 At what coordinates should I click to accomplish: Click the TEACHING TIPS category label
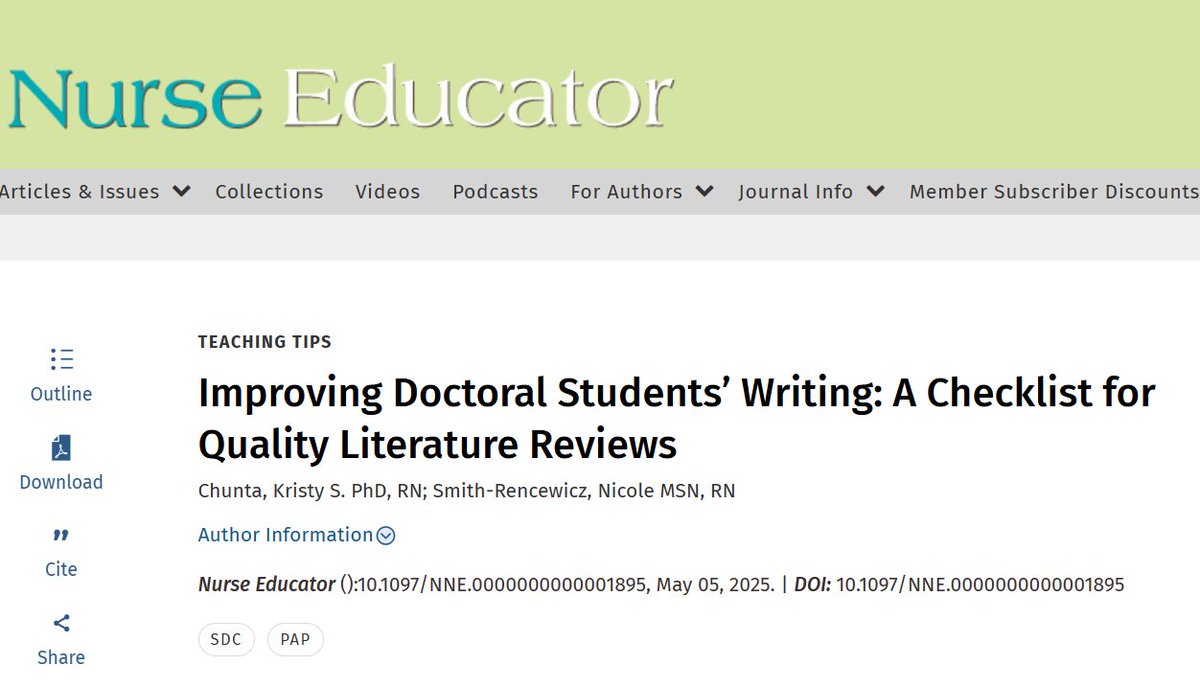coord(265,342)
